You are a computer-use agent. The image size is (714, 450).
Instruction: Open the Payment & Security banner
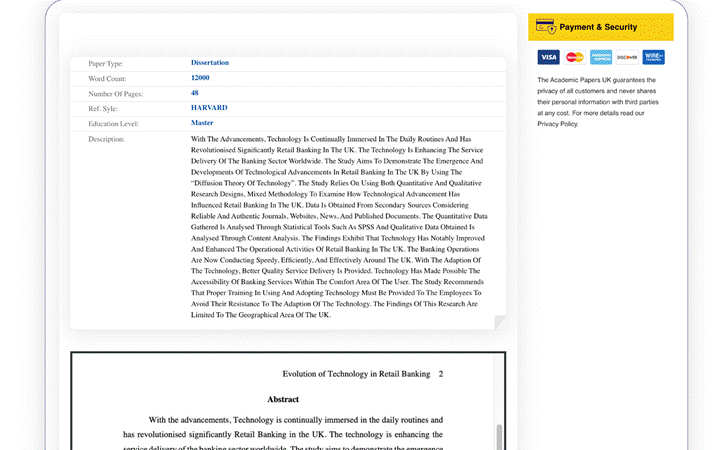click(x=601, y=27)
